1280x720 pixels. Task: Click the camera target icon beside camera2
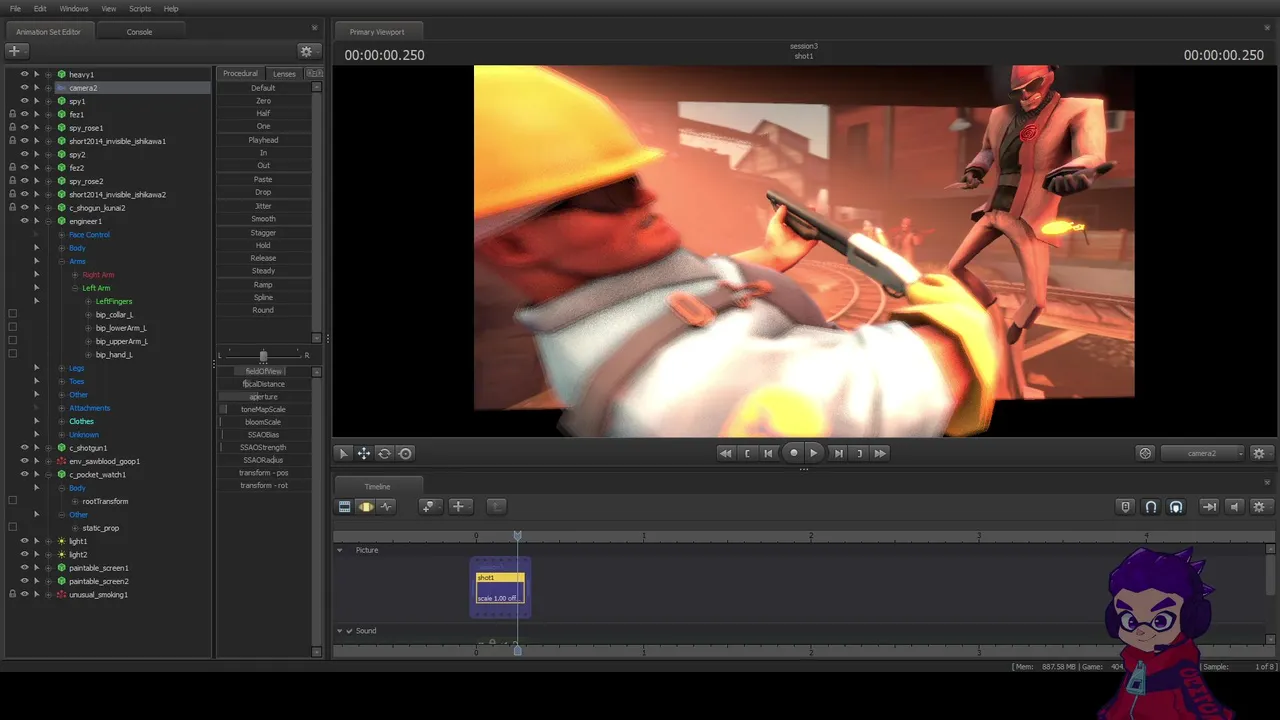click(x=1146, y=453)
